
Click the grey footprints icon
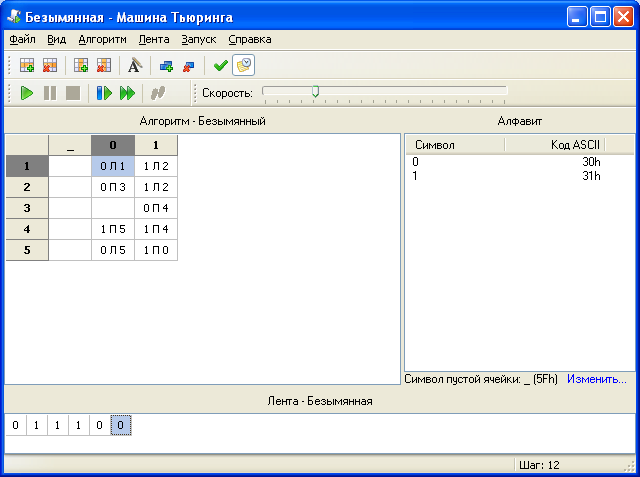pos(158,93)
